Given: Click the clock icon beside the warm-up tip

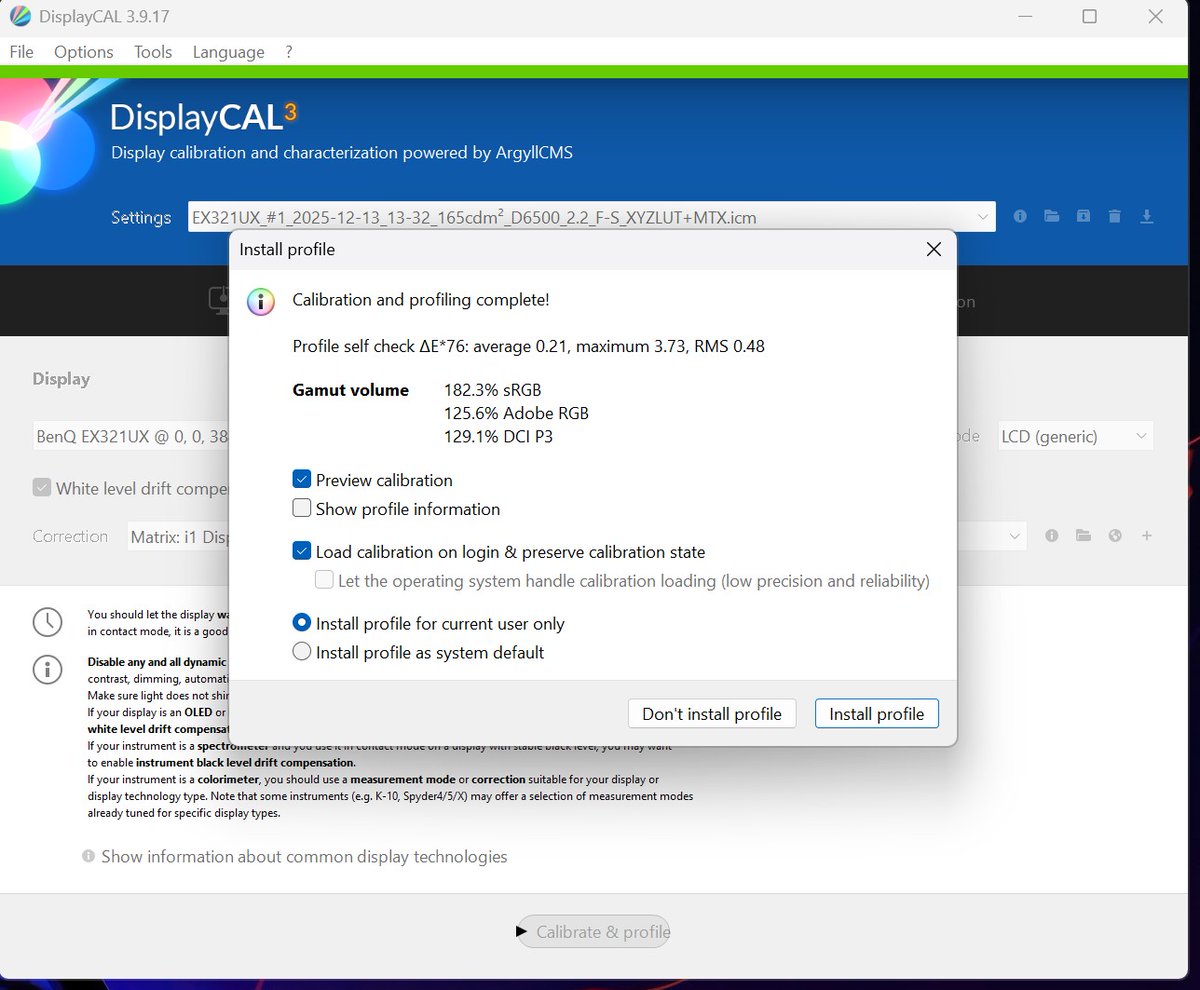Looking at the screenshot, I should coord(47,621).
